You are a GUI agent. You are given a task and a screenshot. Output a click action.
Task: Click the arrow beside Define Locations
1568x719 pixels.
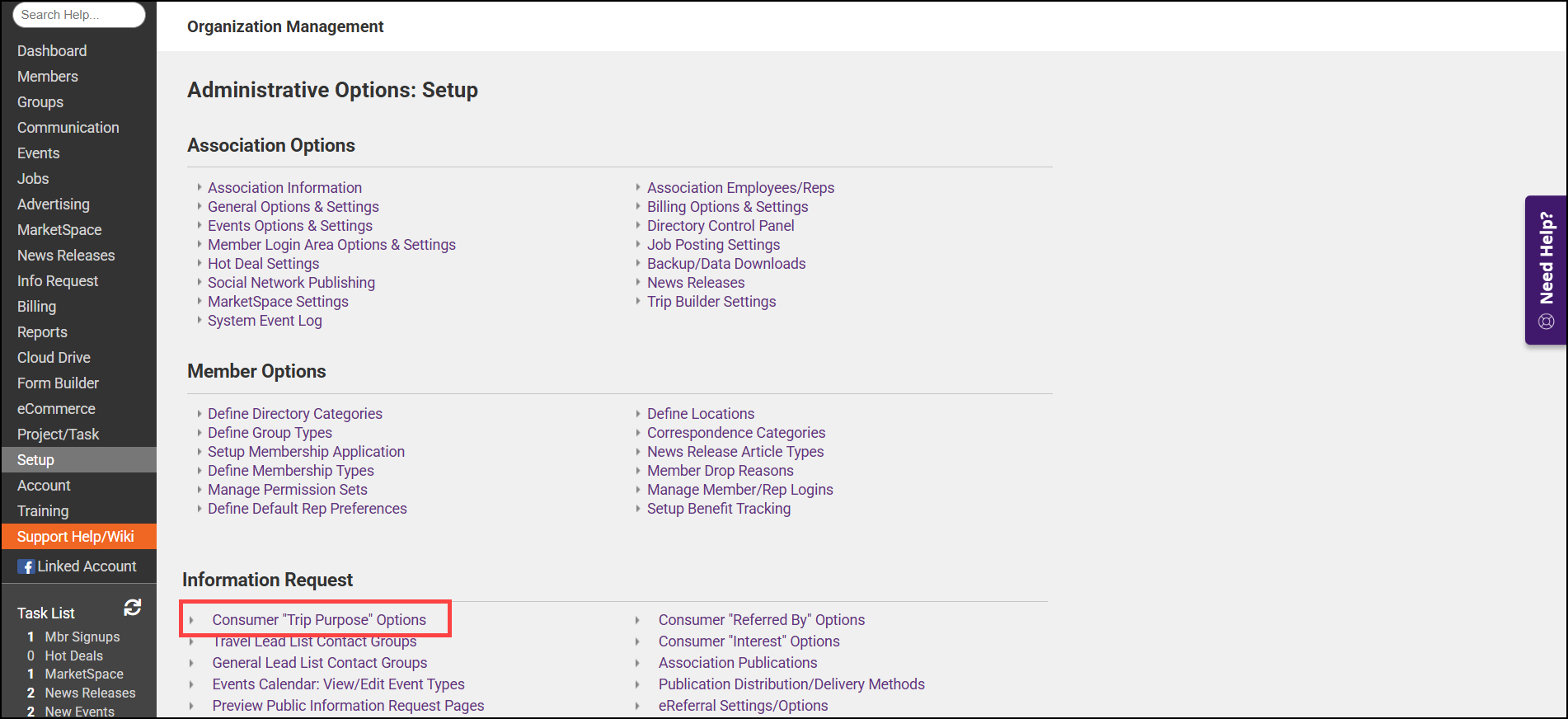pos(638,414)
